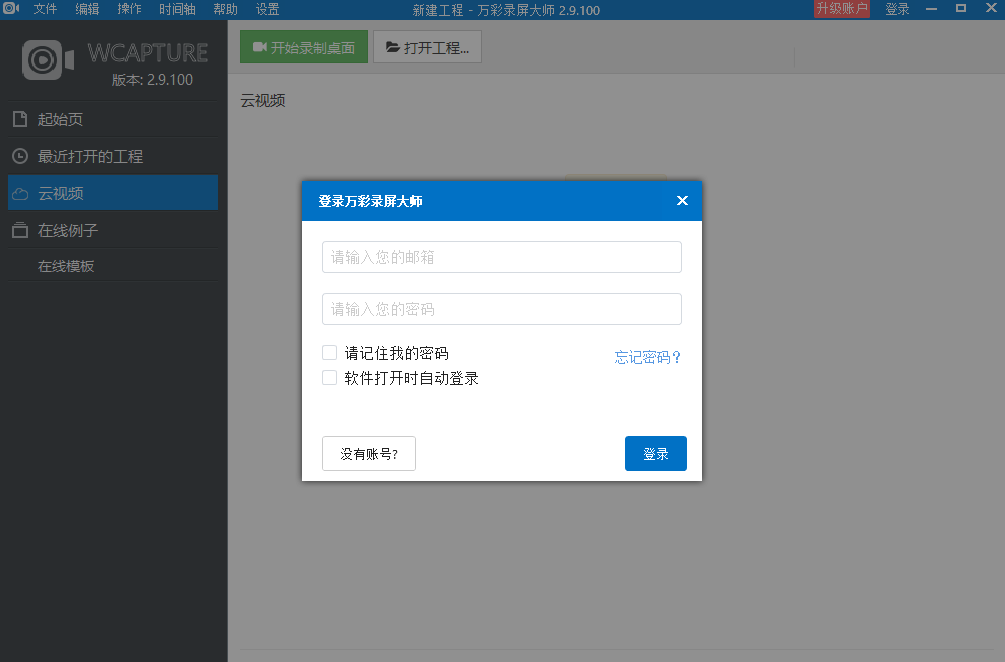This screenshot has height=662, width=1005.
Task: Click 打开工程 to open a project
Action: coord(427,47)
